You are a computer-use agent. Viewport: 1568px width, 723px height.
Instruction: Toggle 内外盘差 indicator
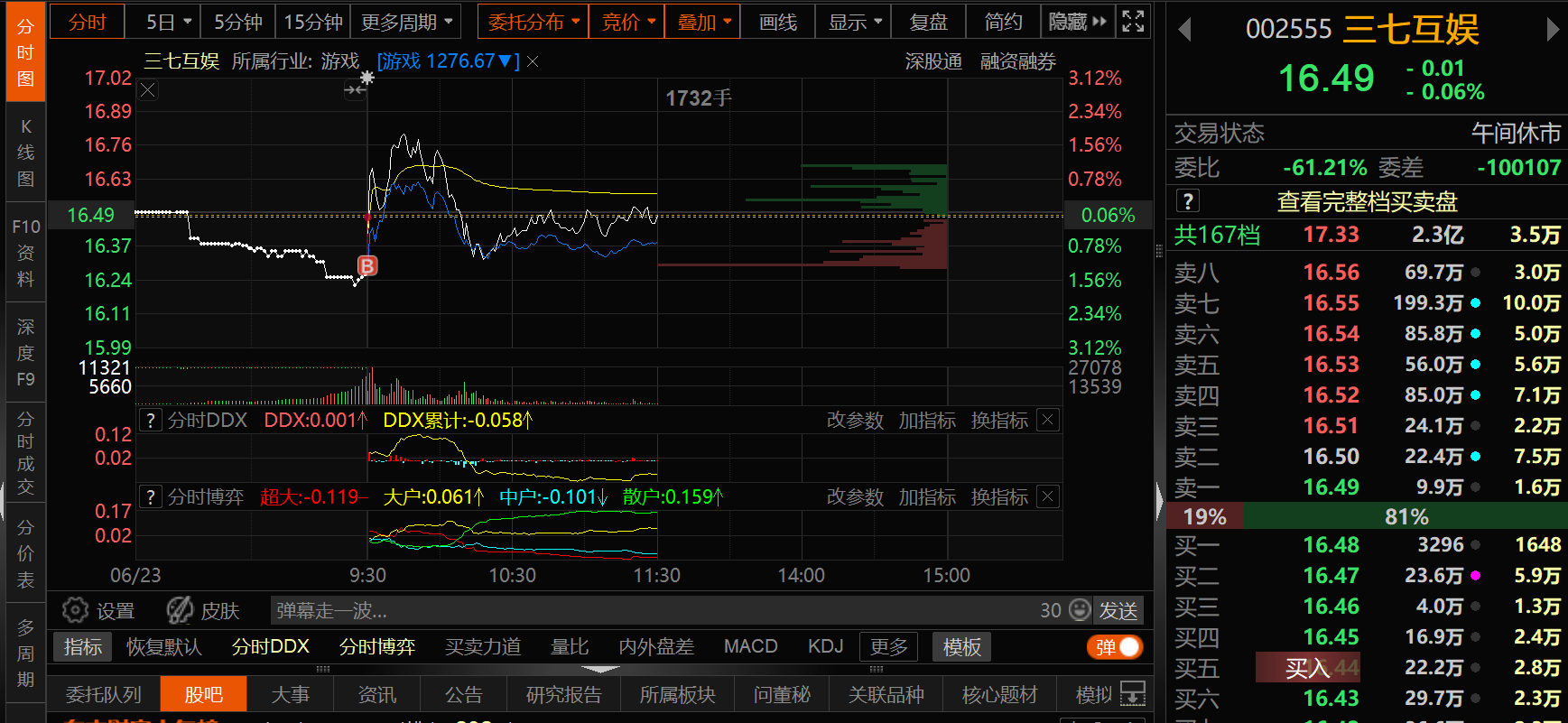(x=656, y=646)
